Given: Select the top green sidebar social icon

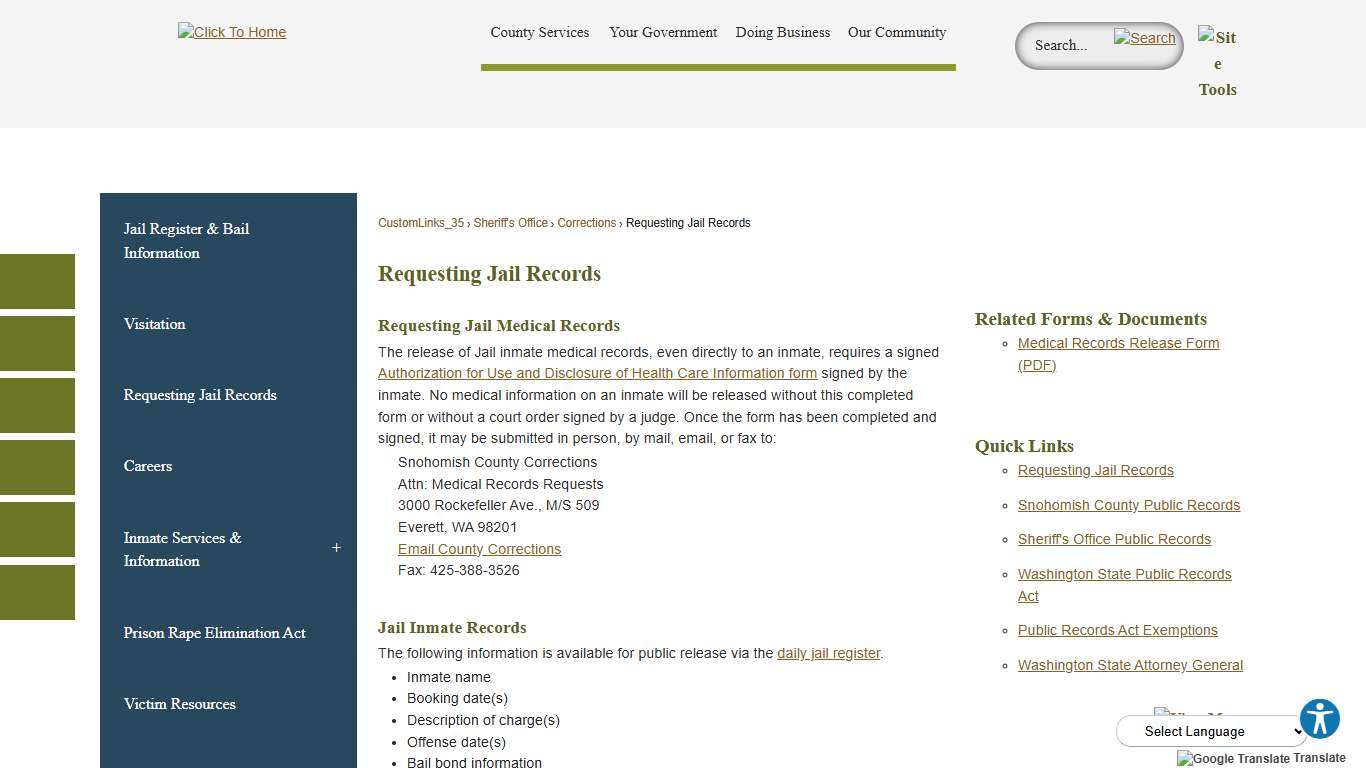Looking at the screenshot, I should point(37,281).
